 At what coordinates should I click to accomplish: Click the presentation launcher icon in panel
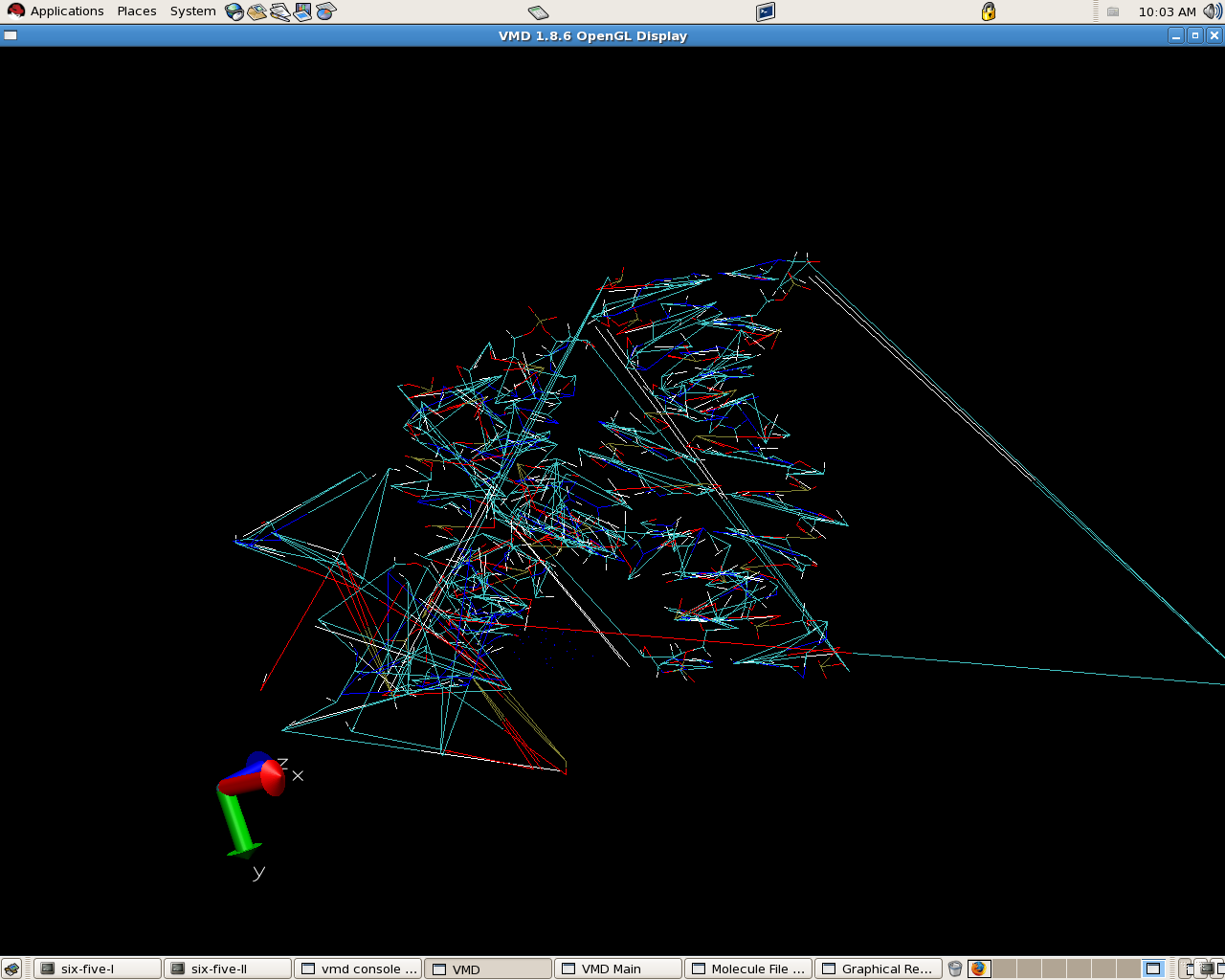click(x=302, y=11)
